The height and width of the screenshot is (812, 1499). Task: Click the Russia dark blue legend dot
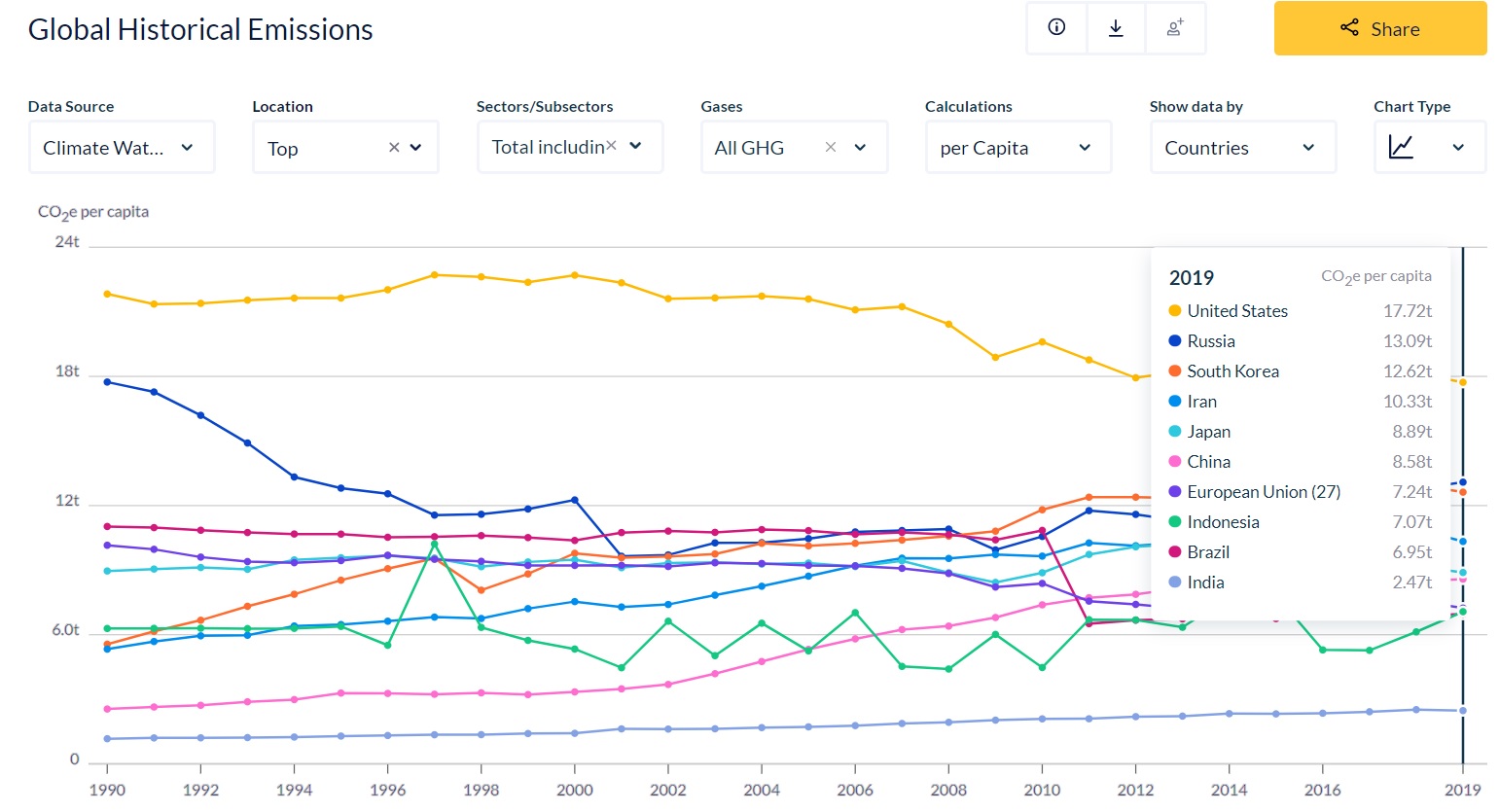coord(1174,341)
